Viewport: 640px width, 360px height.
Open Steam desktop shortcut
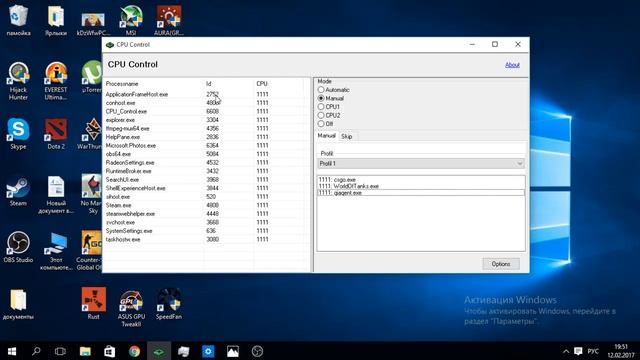[x=18, y=191]
